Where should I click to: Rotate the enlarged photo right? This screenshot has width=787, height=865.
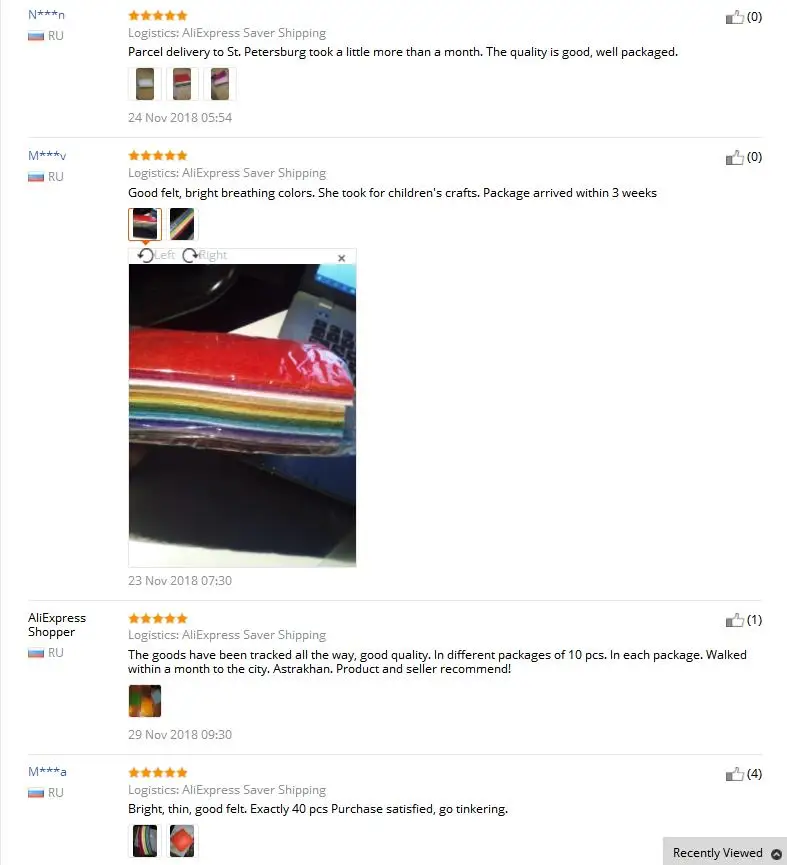point(205,255)
